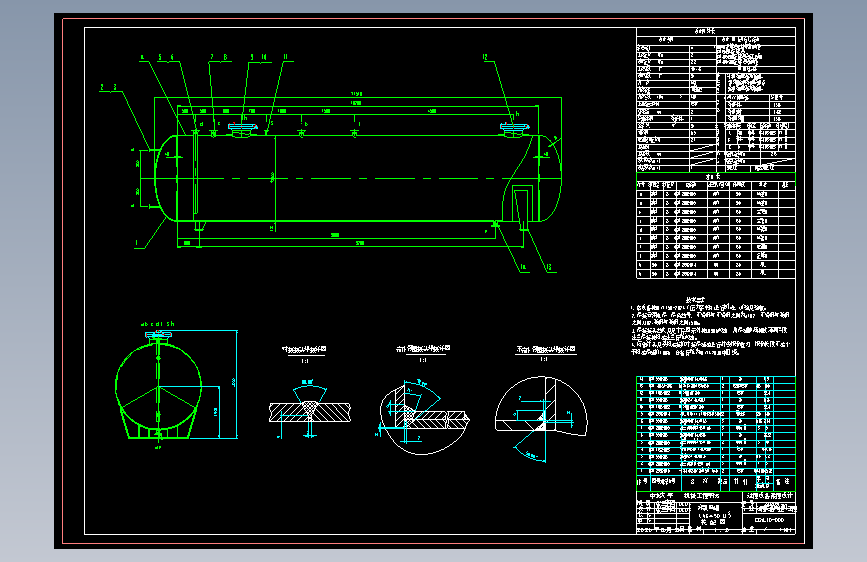Select the left elliptical head of the tank

tap(165, 178)
